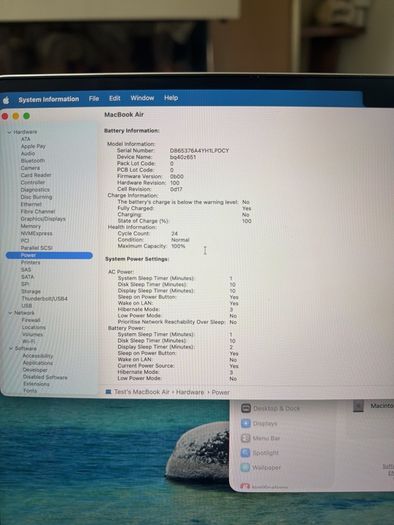Select Controller in the sidebar
The height and width of the screenshot is (525, 394).
pyautogui.click(x=33, y=182)
